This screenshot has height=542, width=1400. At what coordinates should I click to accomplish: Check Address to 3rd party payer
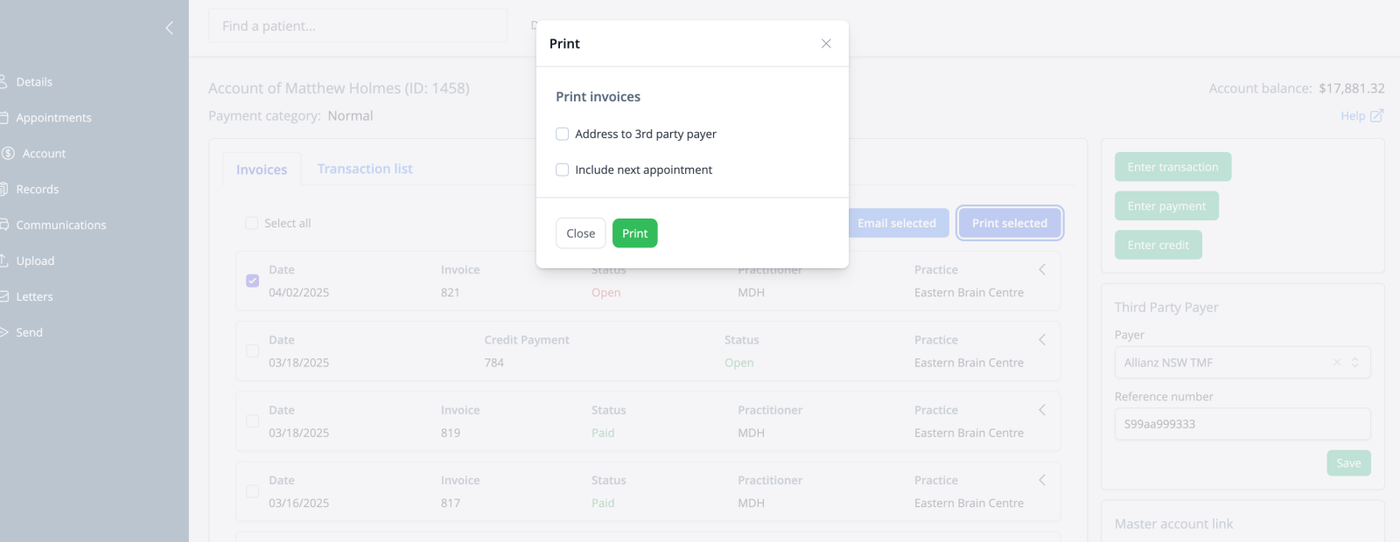[562, 134]
